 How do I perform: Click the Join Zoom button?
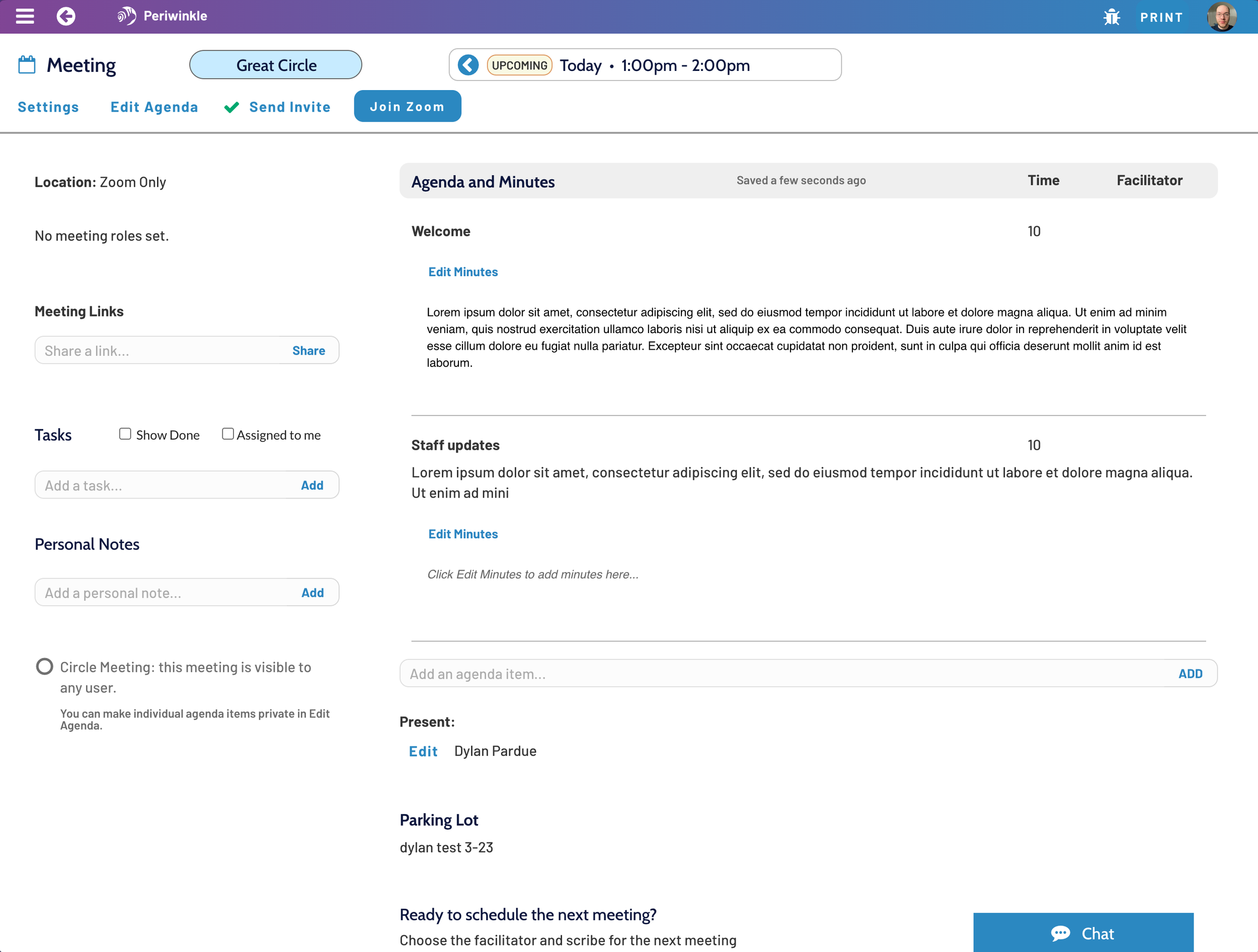click(x=407, y=106)
